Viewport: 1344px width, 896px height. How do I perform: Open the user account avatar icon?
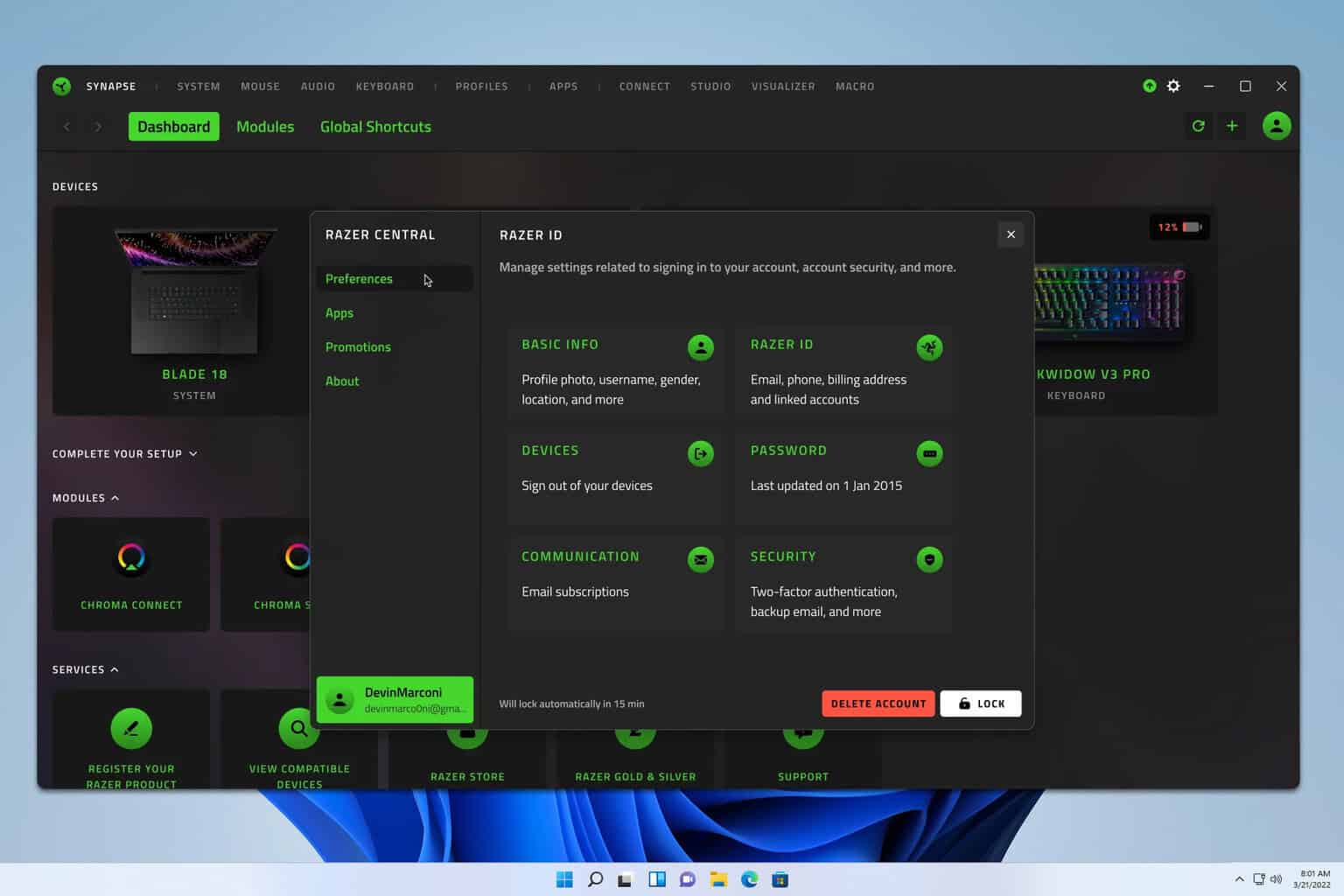click(x=1277, y=126)
